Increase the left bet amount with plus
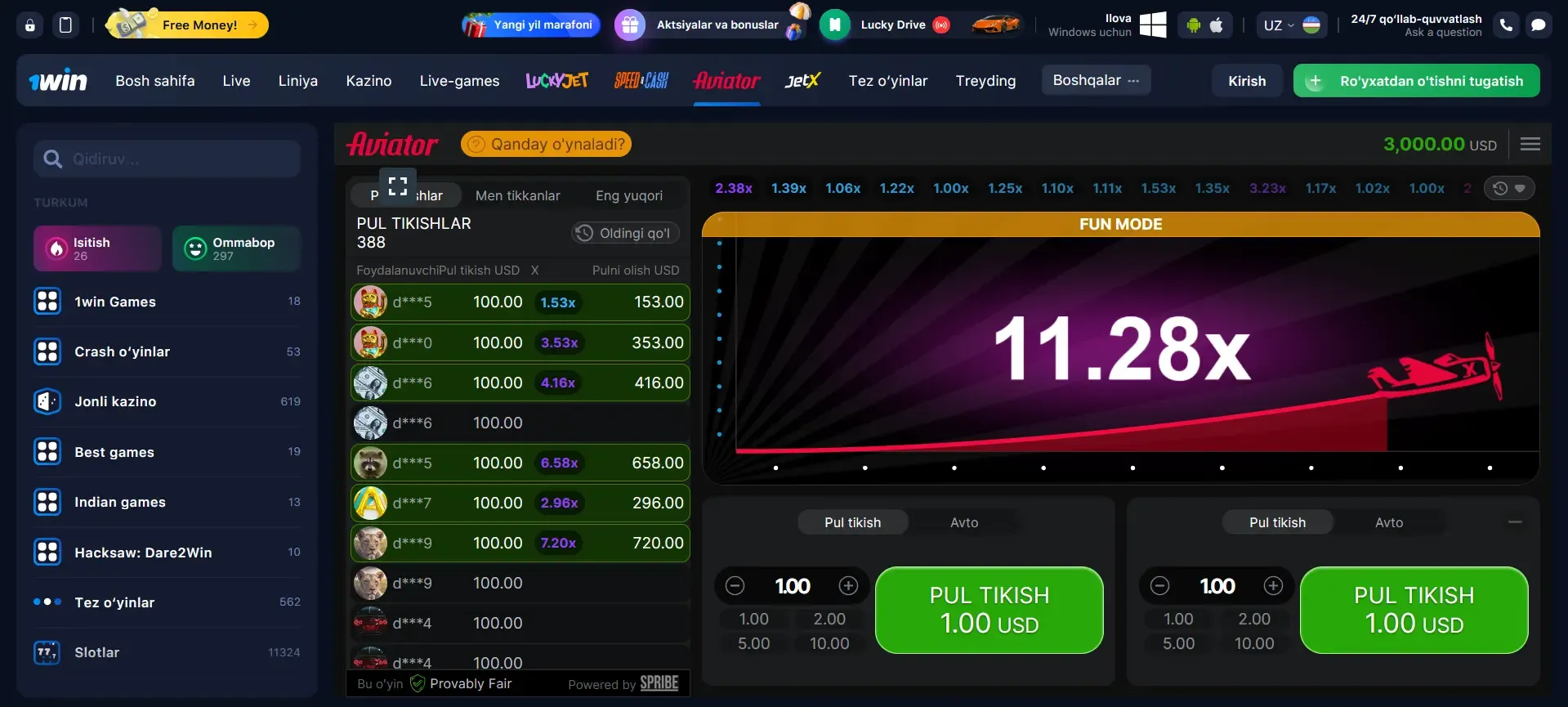The height and width of the screenshot is (707, 1568). coord(848,586)
